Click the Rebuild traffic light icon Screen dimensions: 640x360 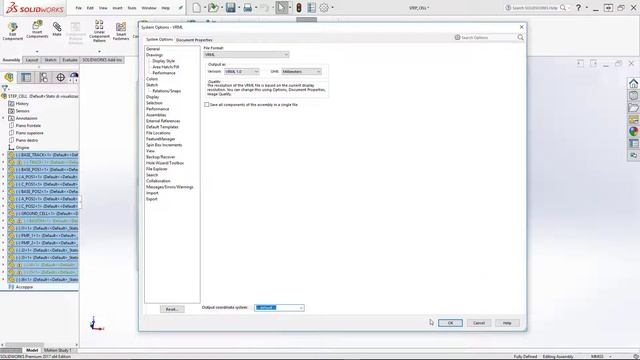tap(299, 8)
